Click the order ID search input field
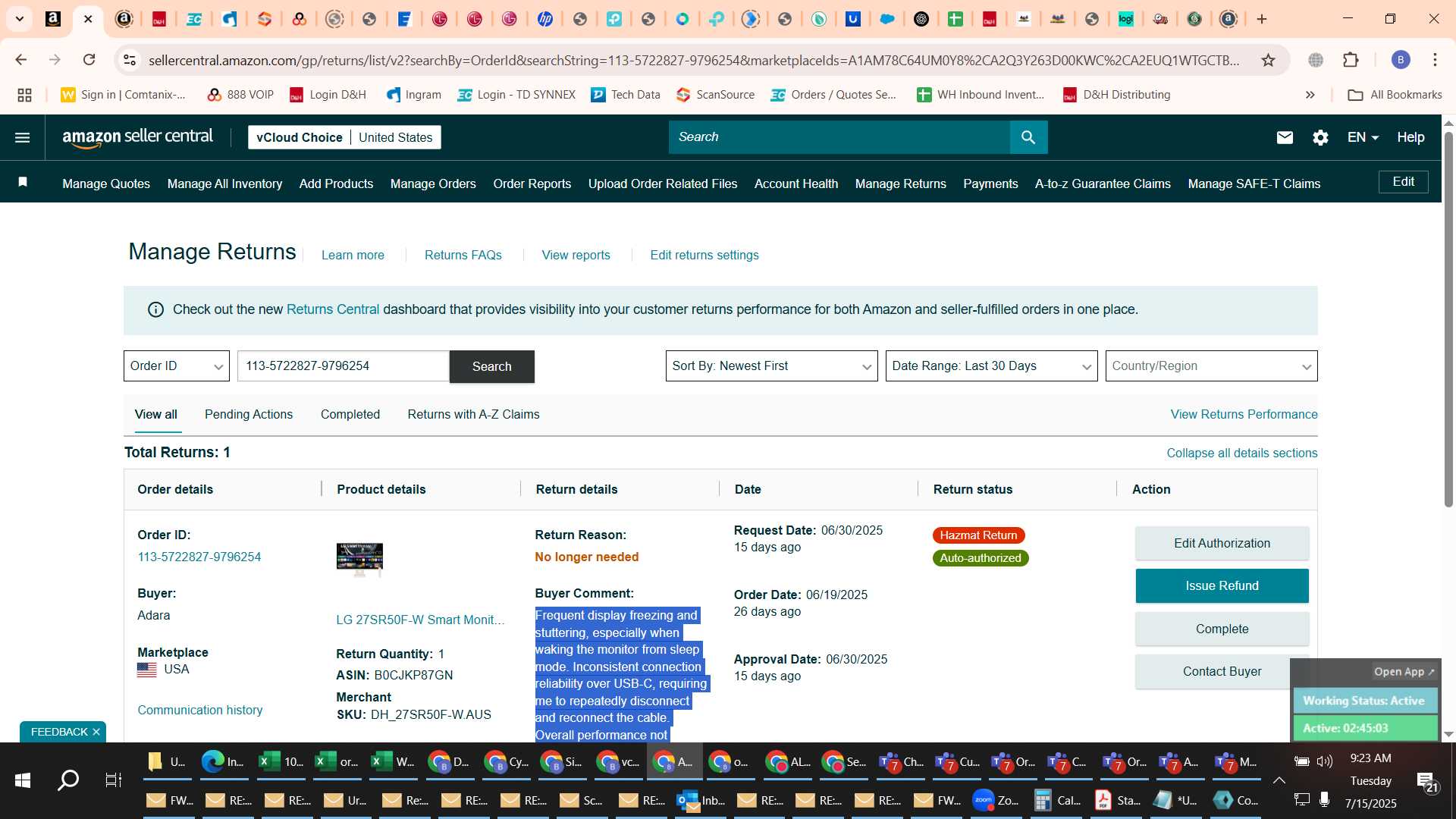Viewport: 1456px width, 819px height. click(x=343, y=366)
